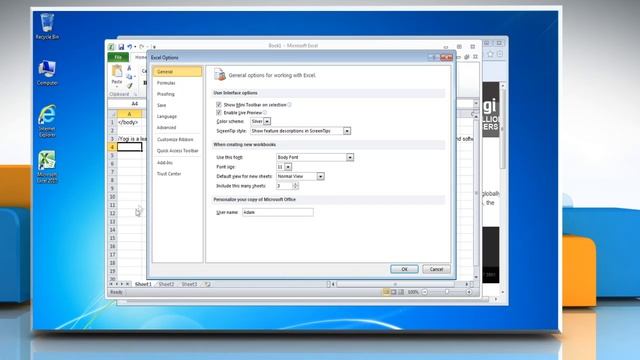Open the Microsoft Excel desktop shortcut
The image size is (640, 360).
point(47,167)
